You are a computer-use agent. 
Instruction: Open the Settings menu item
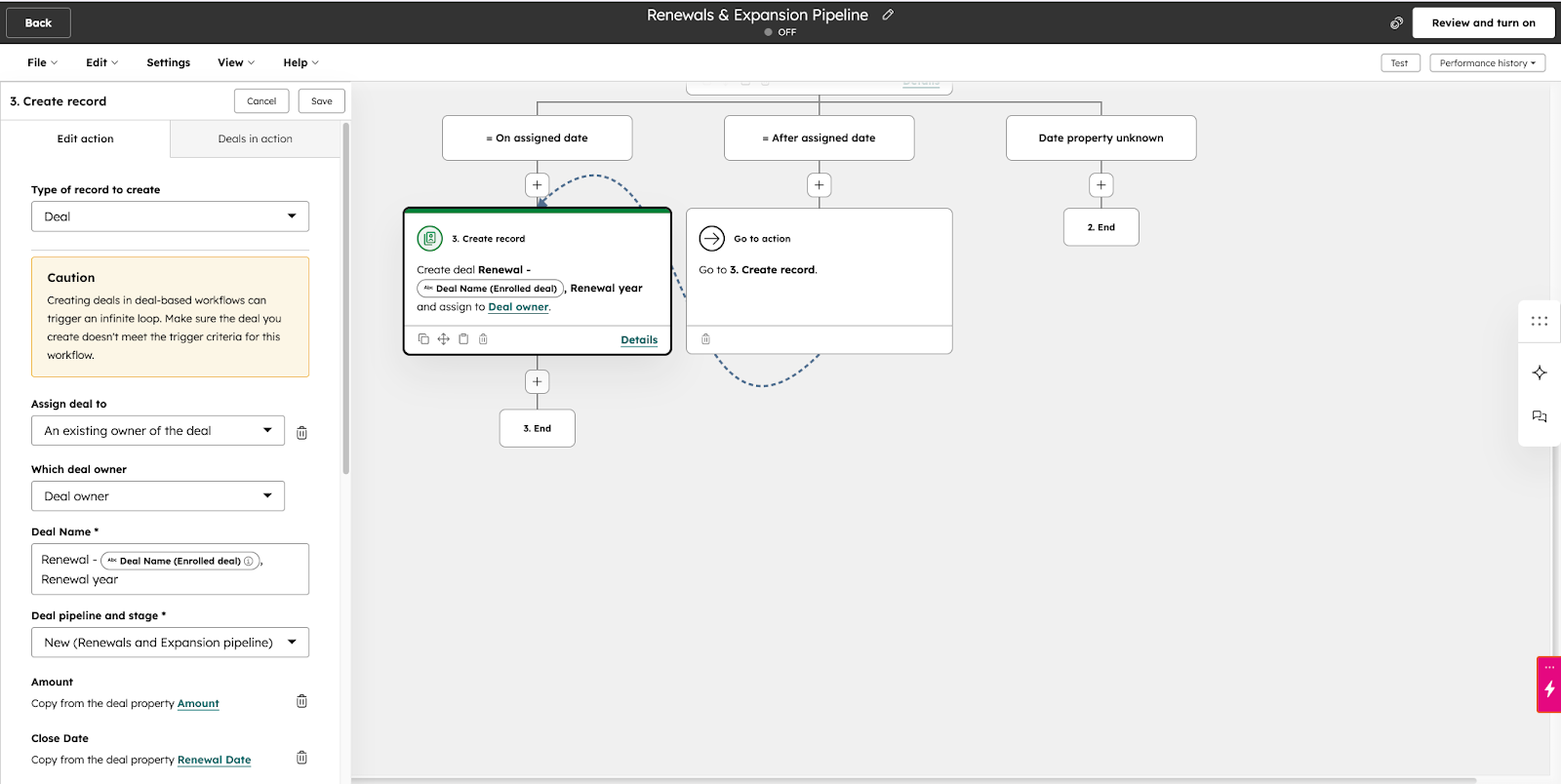coord(168,62)
